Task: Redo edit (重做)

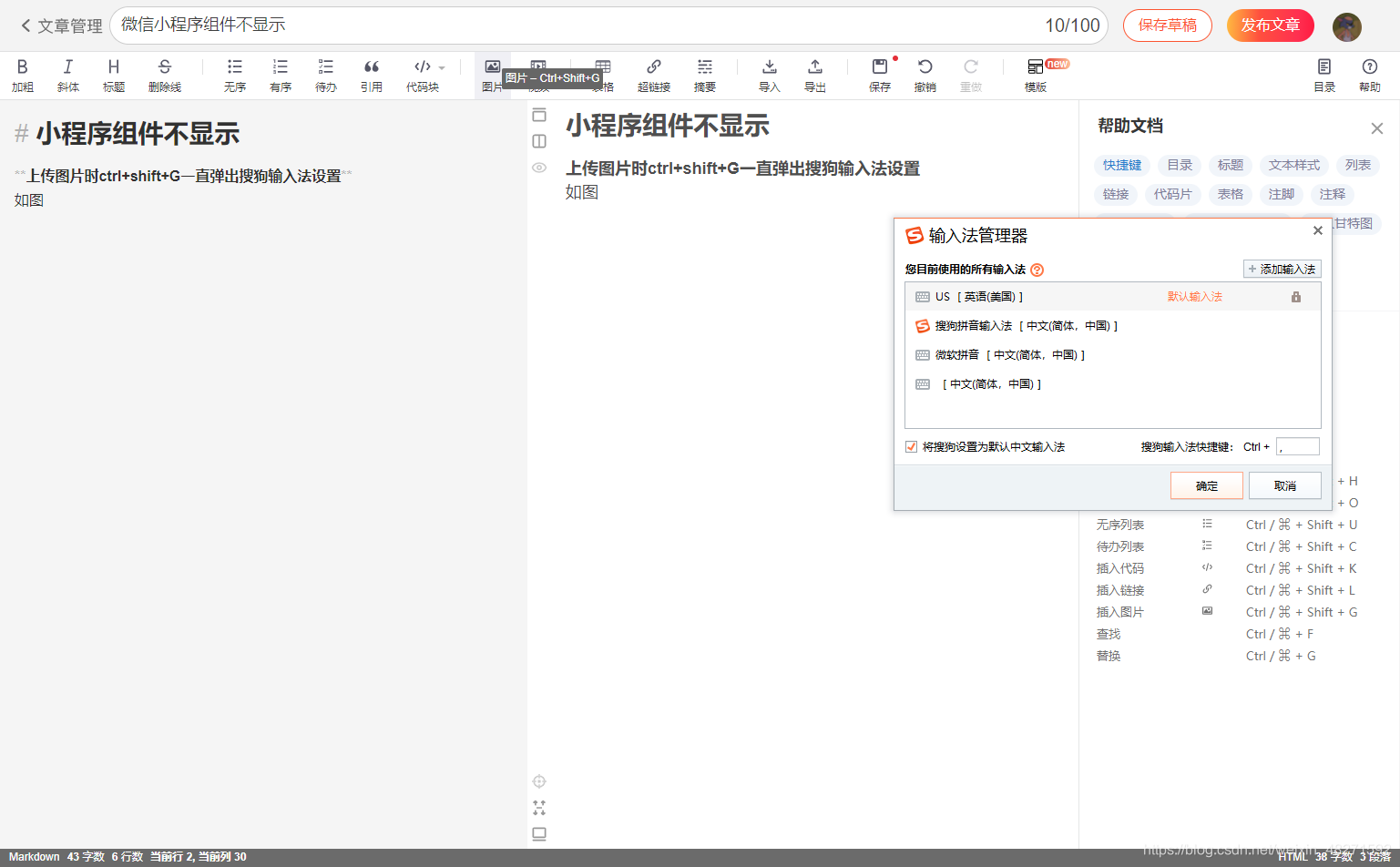Action: click(x=971, y=75)
